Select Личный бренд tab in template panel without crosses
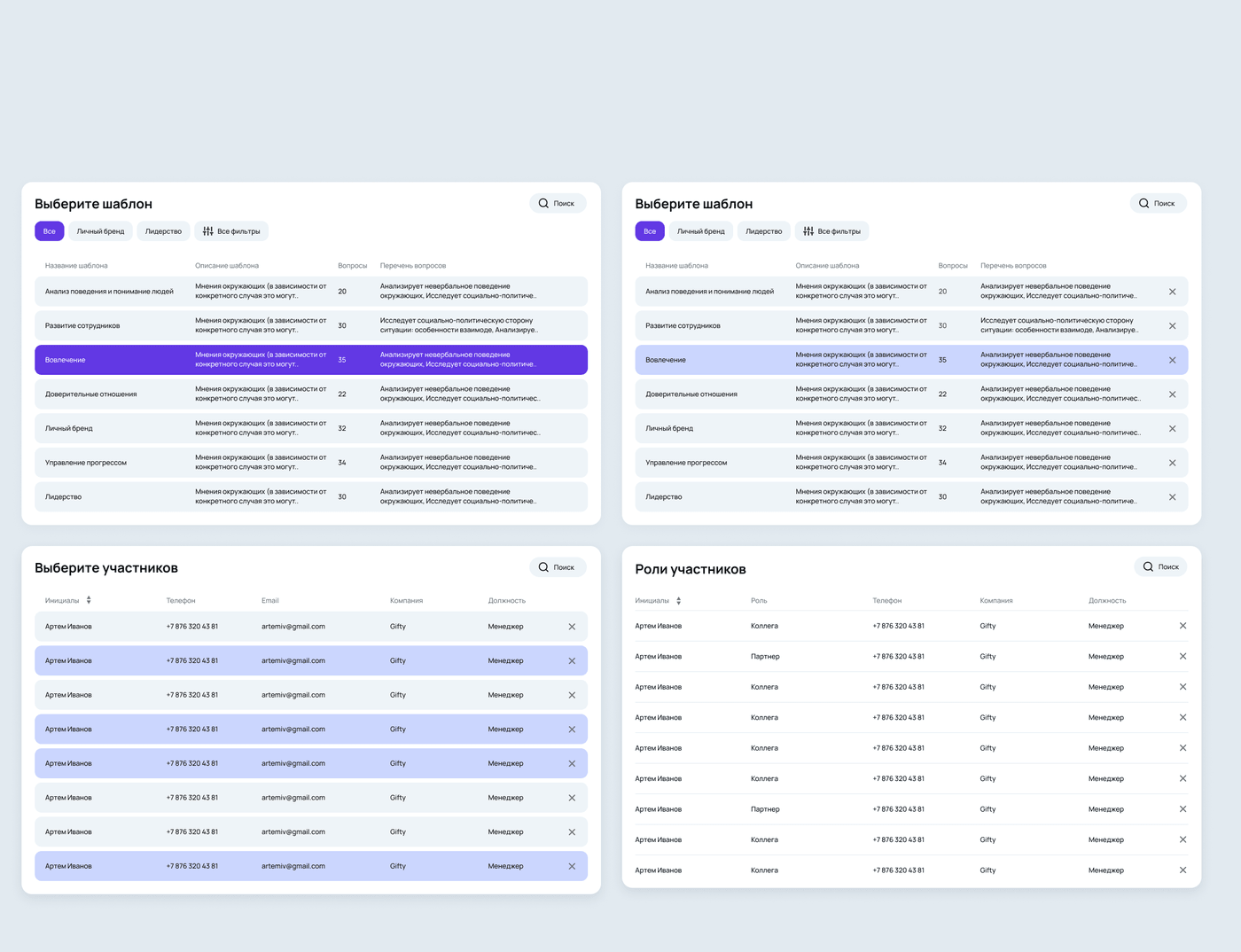The image size is (1241, 952). (100, 231)
